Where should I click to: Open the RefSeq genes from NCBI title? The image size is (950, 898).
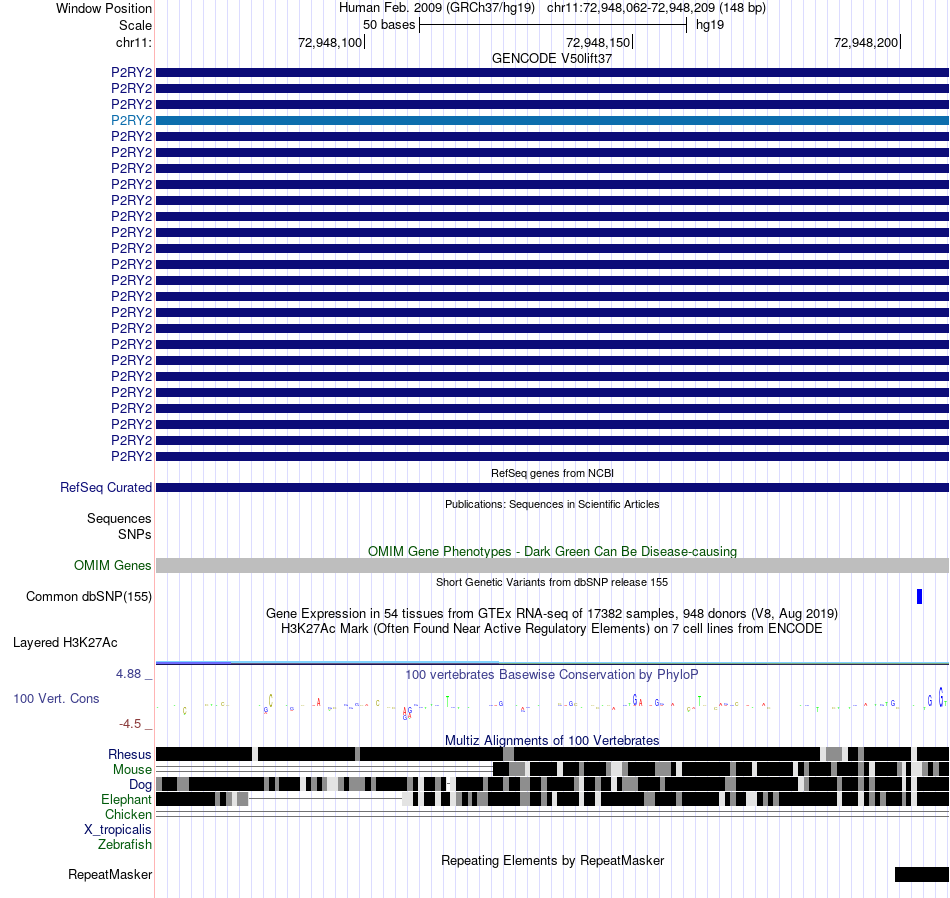pos(552,473)
